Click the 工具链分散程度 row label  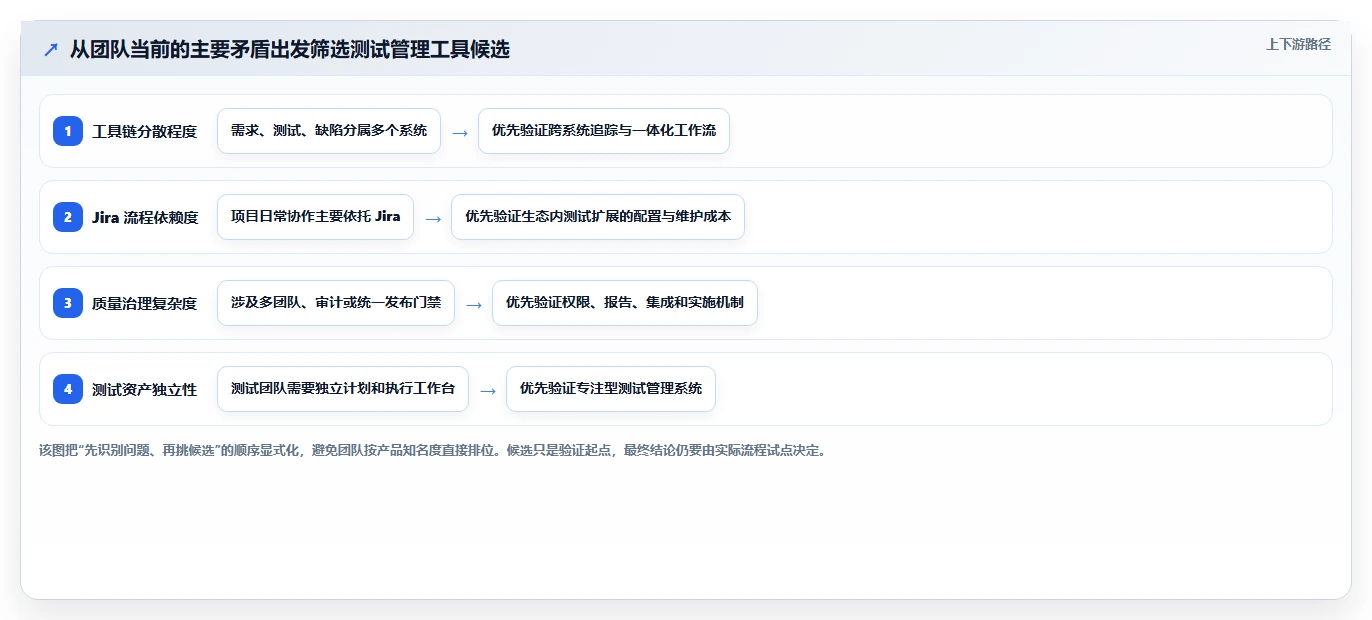point(145,131)
